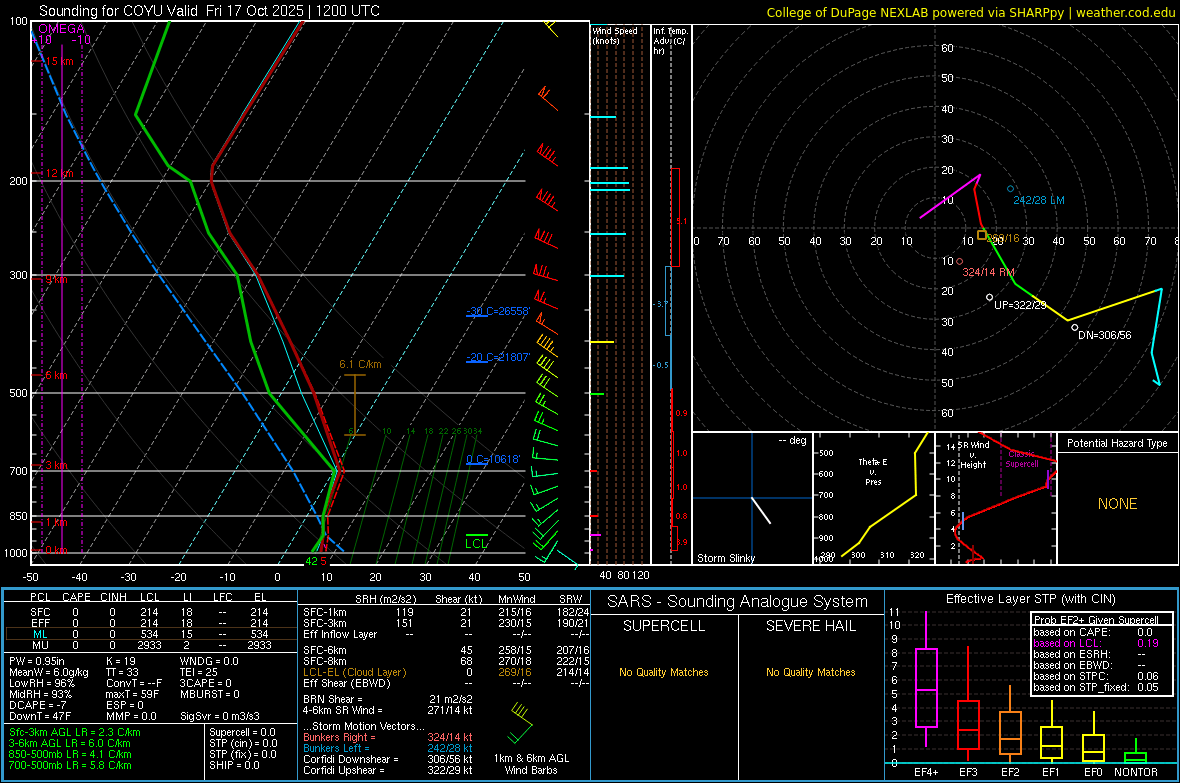Click the 'CAPE' column header
Image resolution: width=1180 pixels, height=783 pixels.
[x=76, y=597]
